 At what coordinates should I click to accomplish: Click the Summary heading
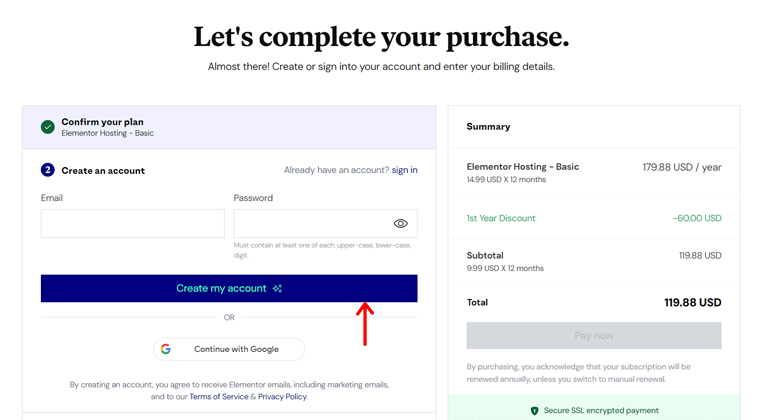coord(488,126)
